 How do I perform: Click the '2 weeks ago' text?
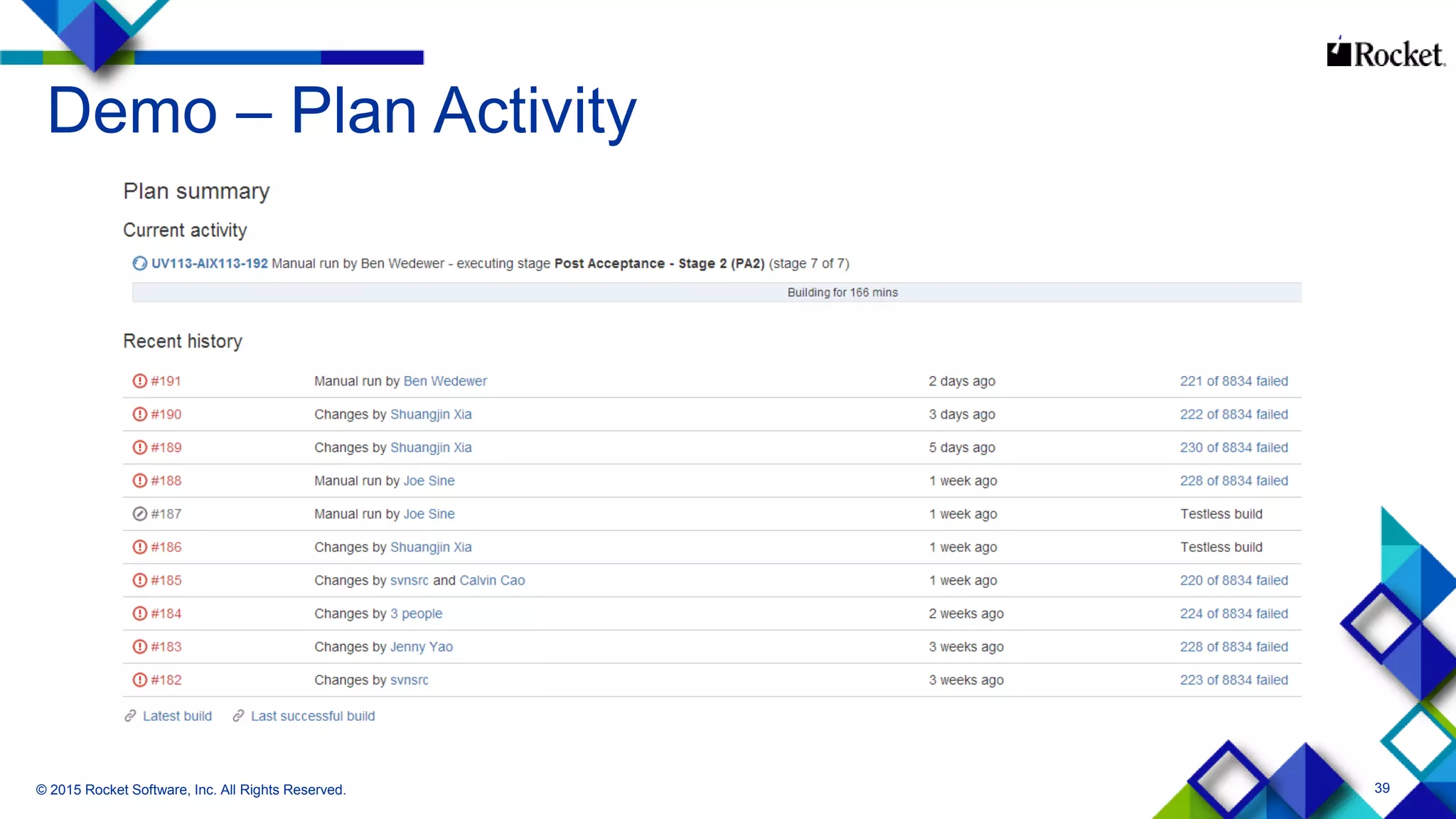click(966, 614)
